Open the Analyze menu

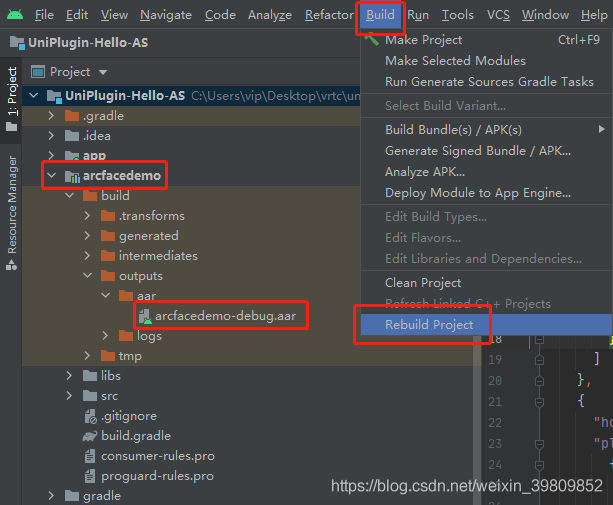pyautogui.click(x=270, y=15)
